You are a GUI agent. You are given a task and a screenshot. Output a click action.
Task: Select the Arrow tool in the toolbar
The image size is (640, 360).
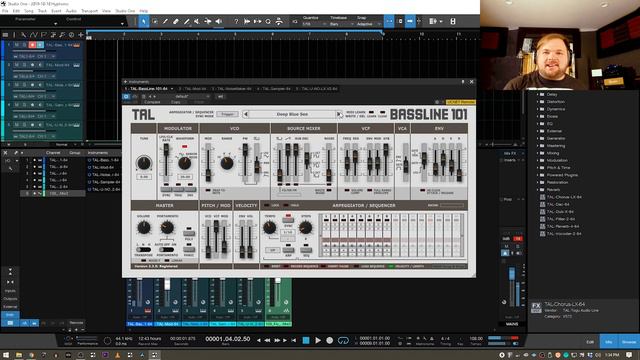tap(144, 21)
